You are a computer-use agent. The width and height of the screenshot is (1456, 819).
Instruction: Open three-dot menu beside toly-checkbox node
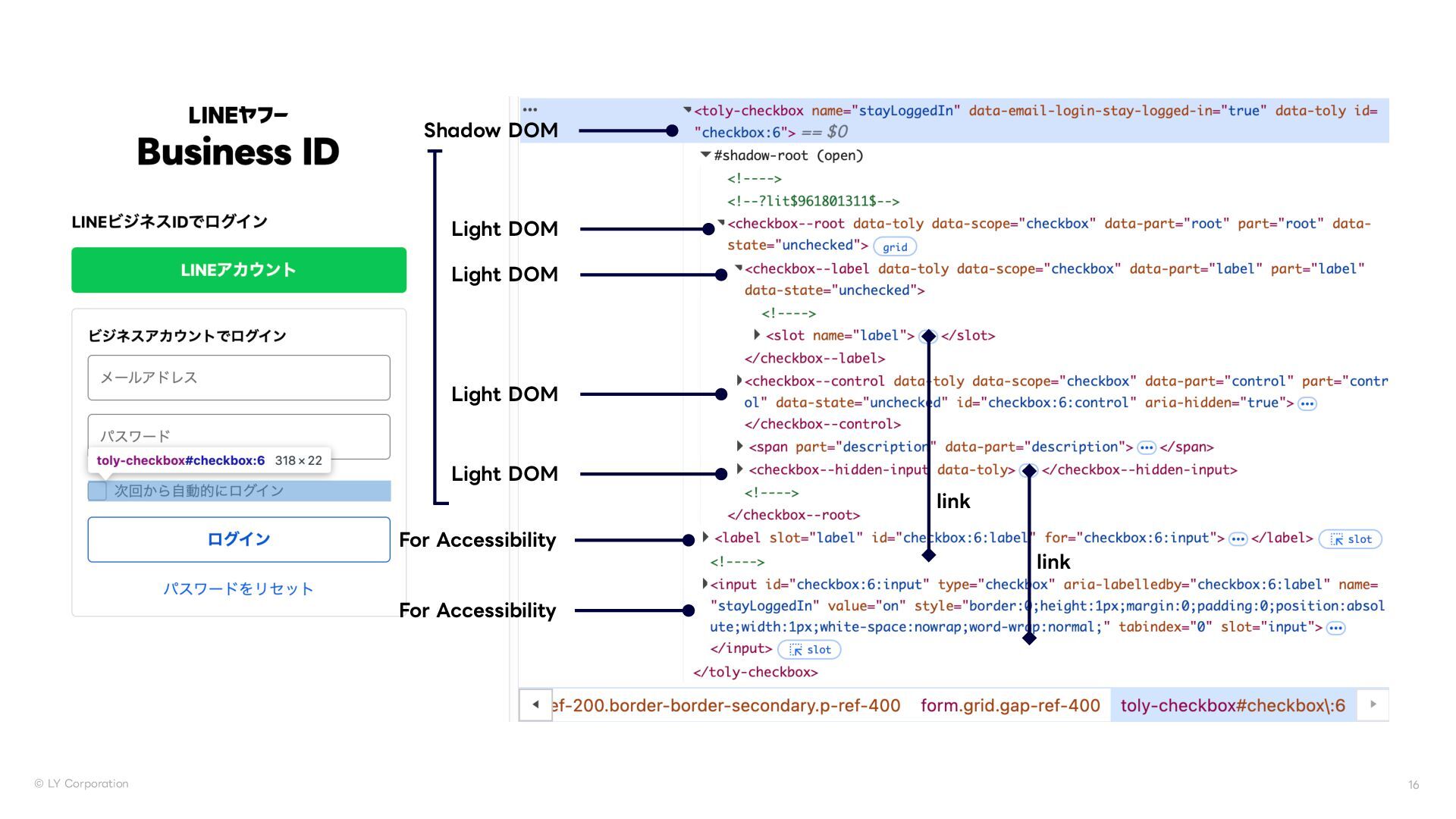click(530, 110)
